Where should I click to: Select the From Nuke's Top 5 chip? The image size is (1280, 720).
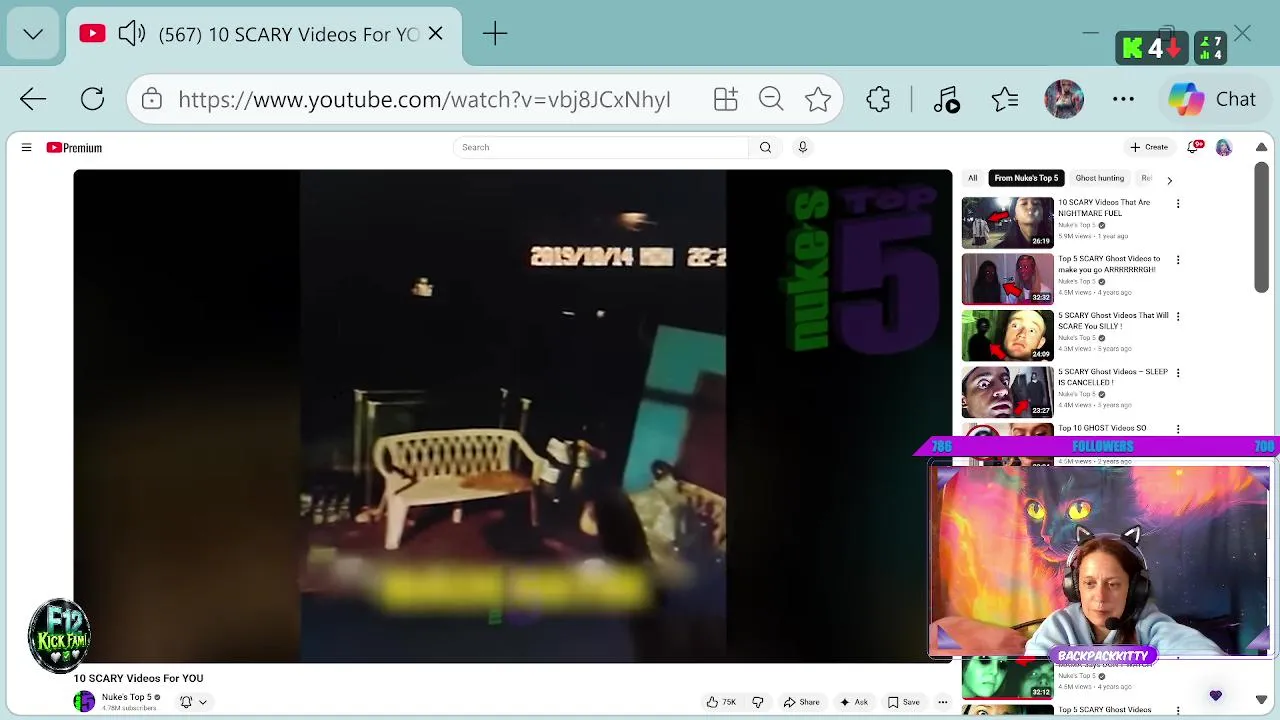pyautogui.click(x=1026, y=178)
